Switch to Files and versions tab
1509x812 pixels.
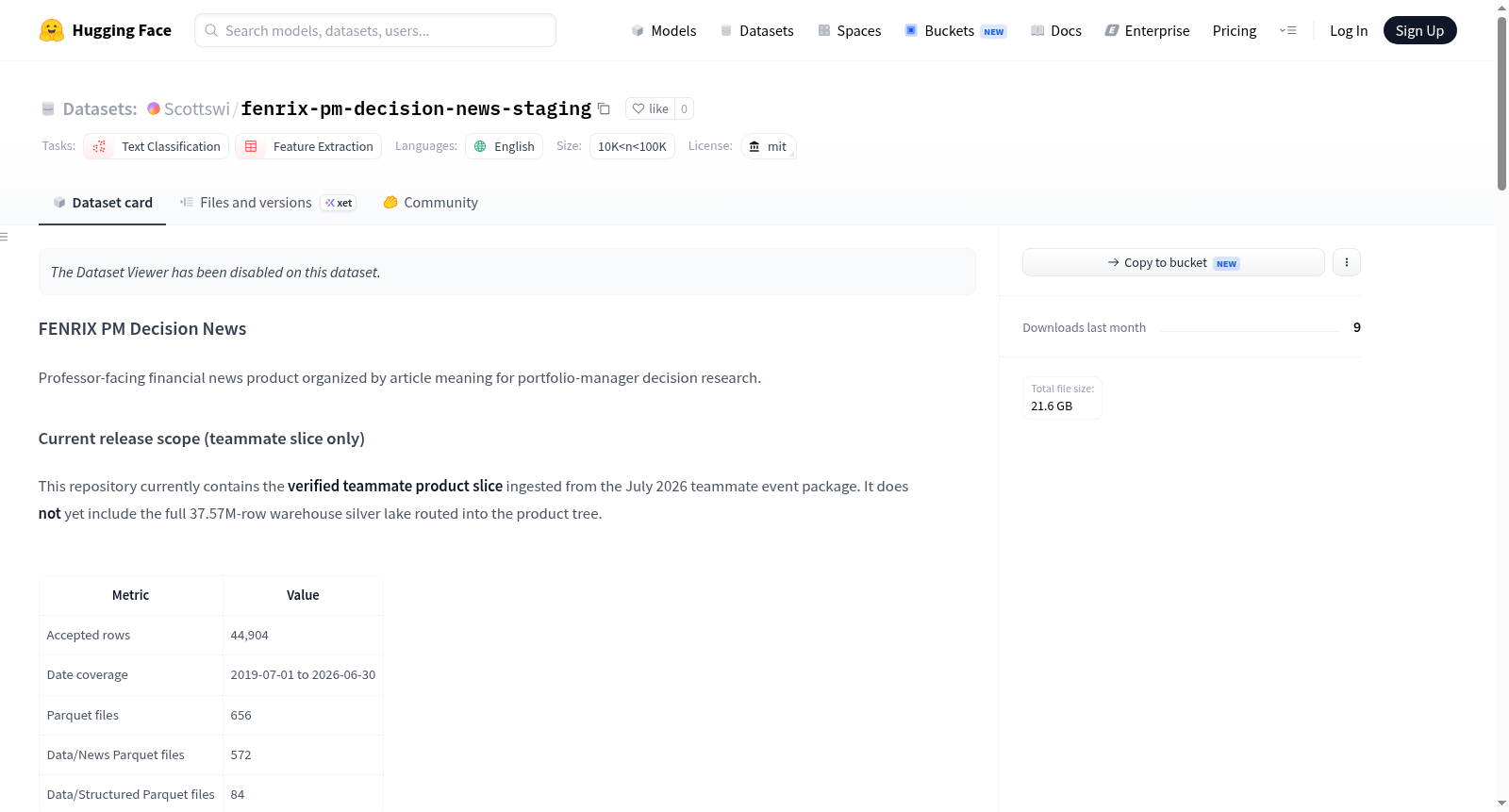click(x=268, y=202)
